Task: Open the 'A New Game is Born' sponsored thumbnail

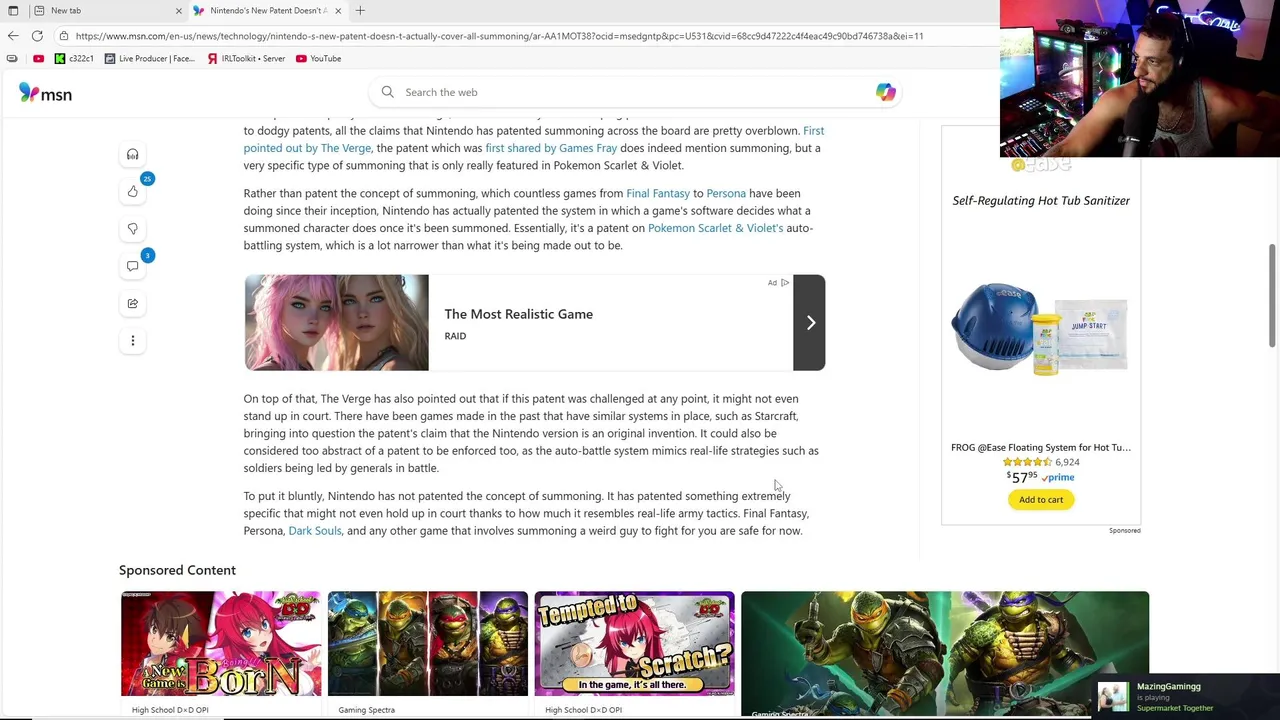Action: pyautogui.click(x=221, y=643)
